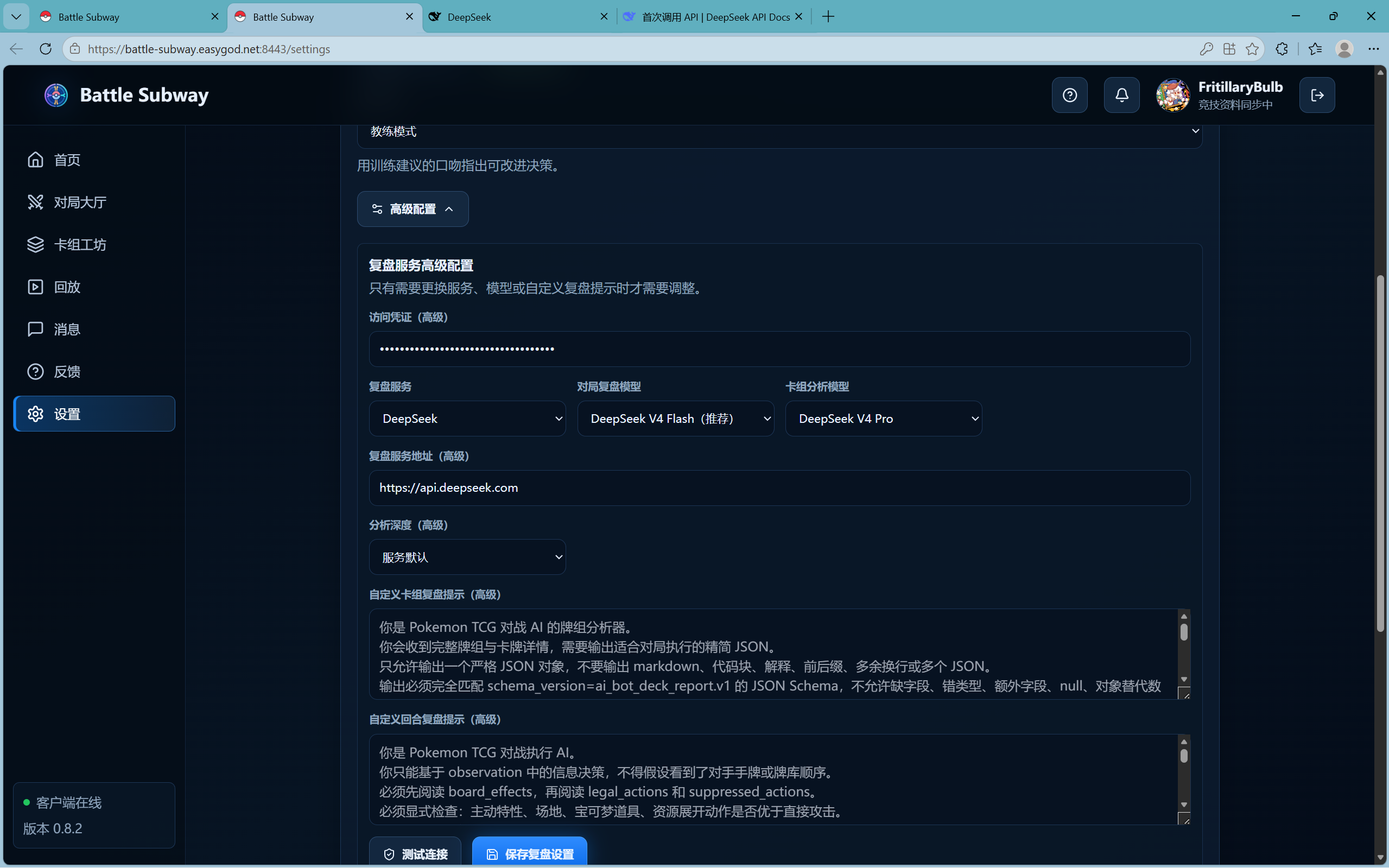Viewport: 1389px width, 868px height.
Task: Open the favorites list icon
Action: [1315, 49]
